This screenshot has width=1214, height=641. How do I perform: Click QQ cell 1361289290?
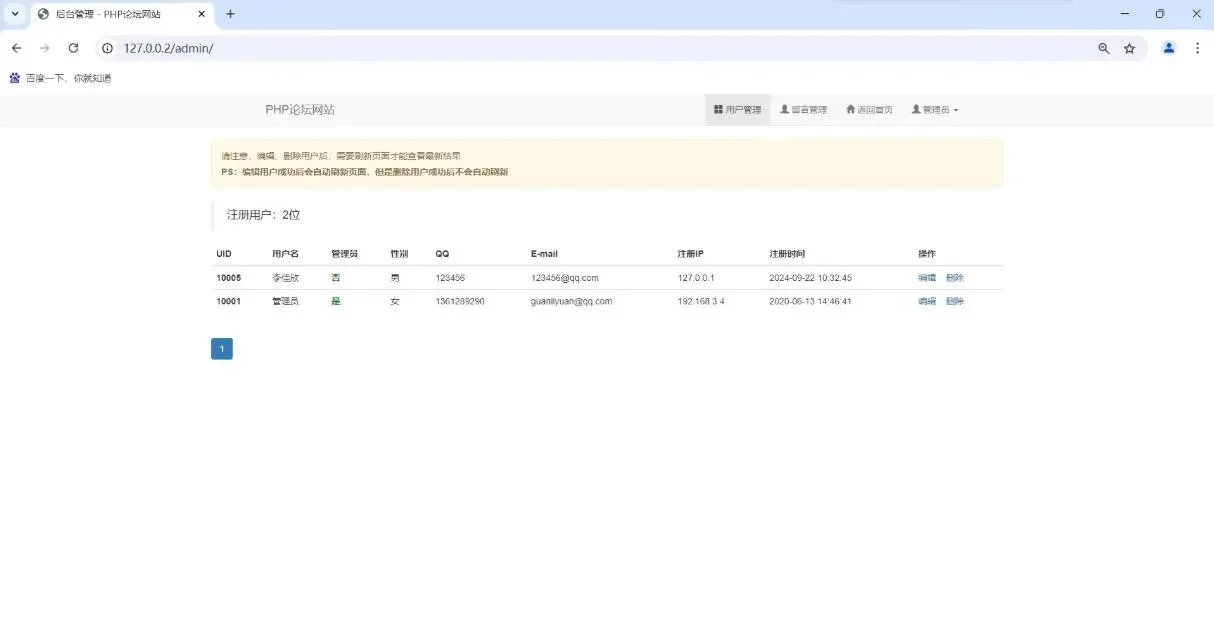460,301
